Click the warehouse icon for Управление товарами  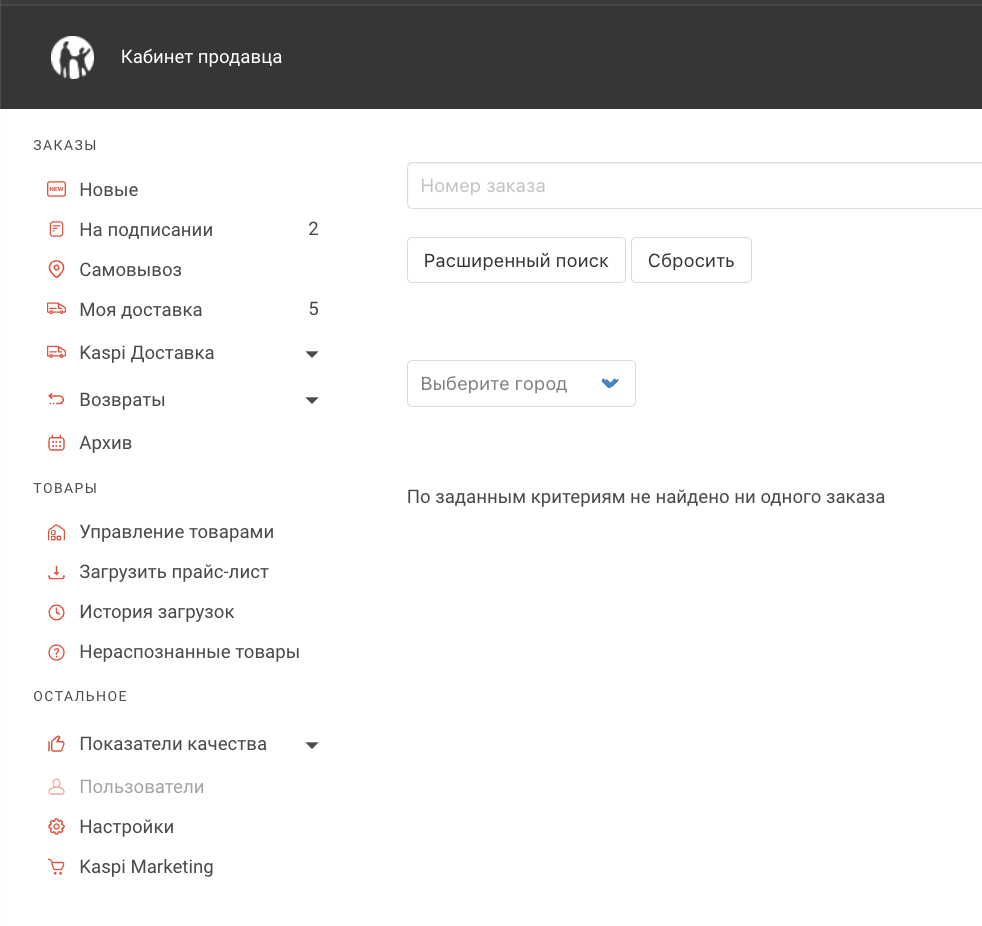tap(56, 532)
